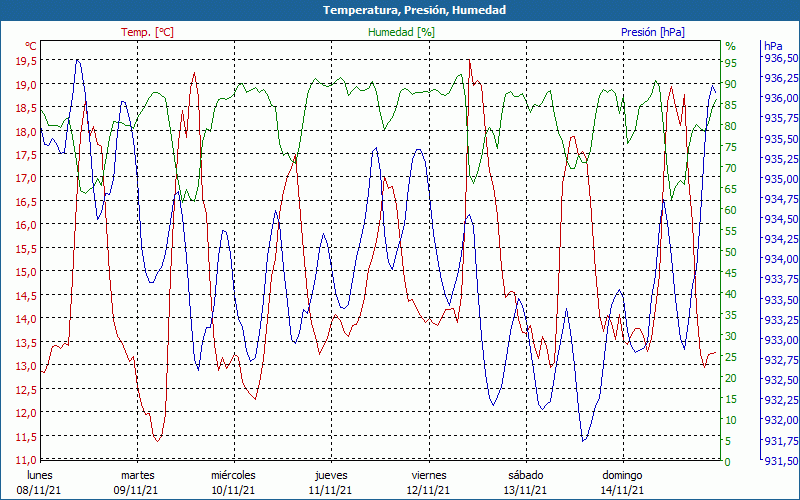Click the 934,50 pressure axis value
This screenshot has width=800, height=500.
pos(780,219)
